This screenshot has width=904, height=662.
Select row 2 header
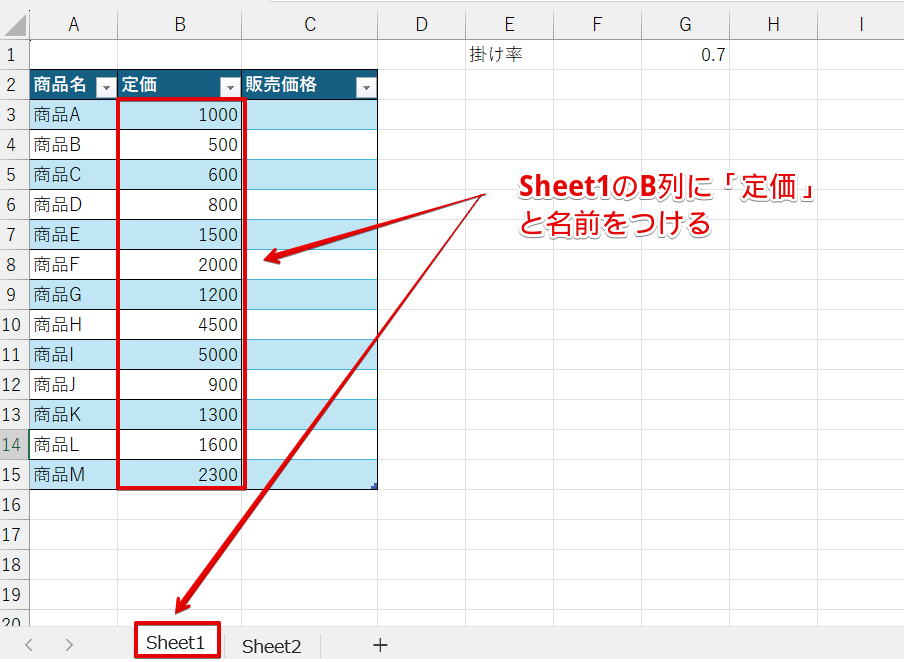14,85
